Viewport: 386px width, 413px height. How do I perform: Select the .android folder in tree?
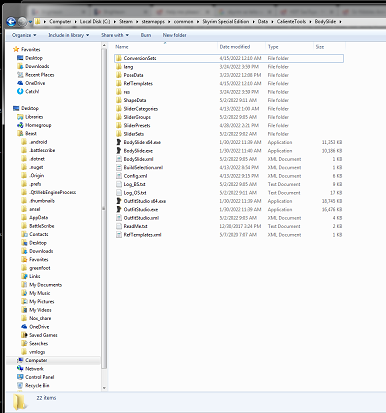pyautogui.click(x=38, y=142)
